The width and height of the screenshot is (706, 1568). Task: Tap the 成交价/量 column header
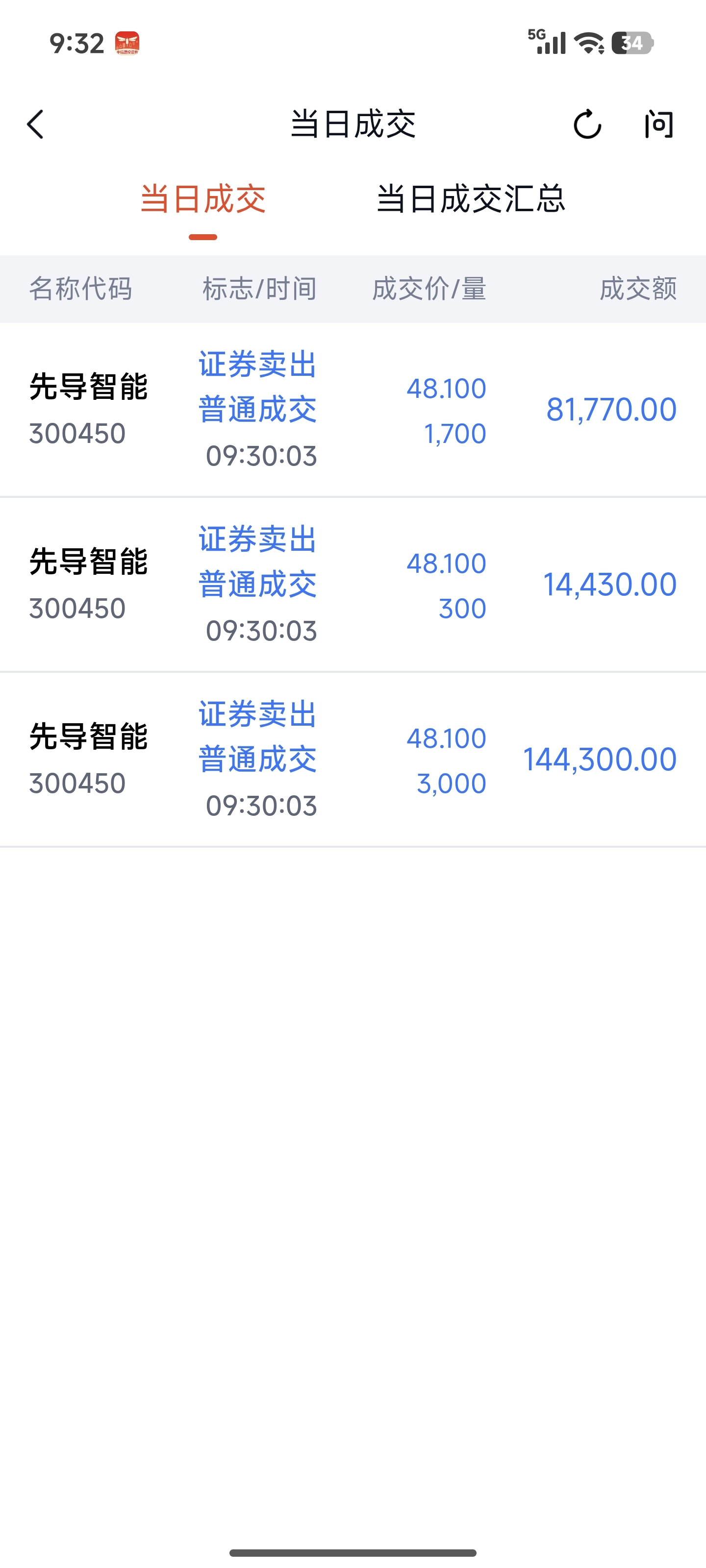[x=429, y=289]
